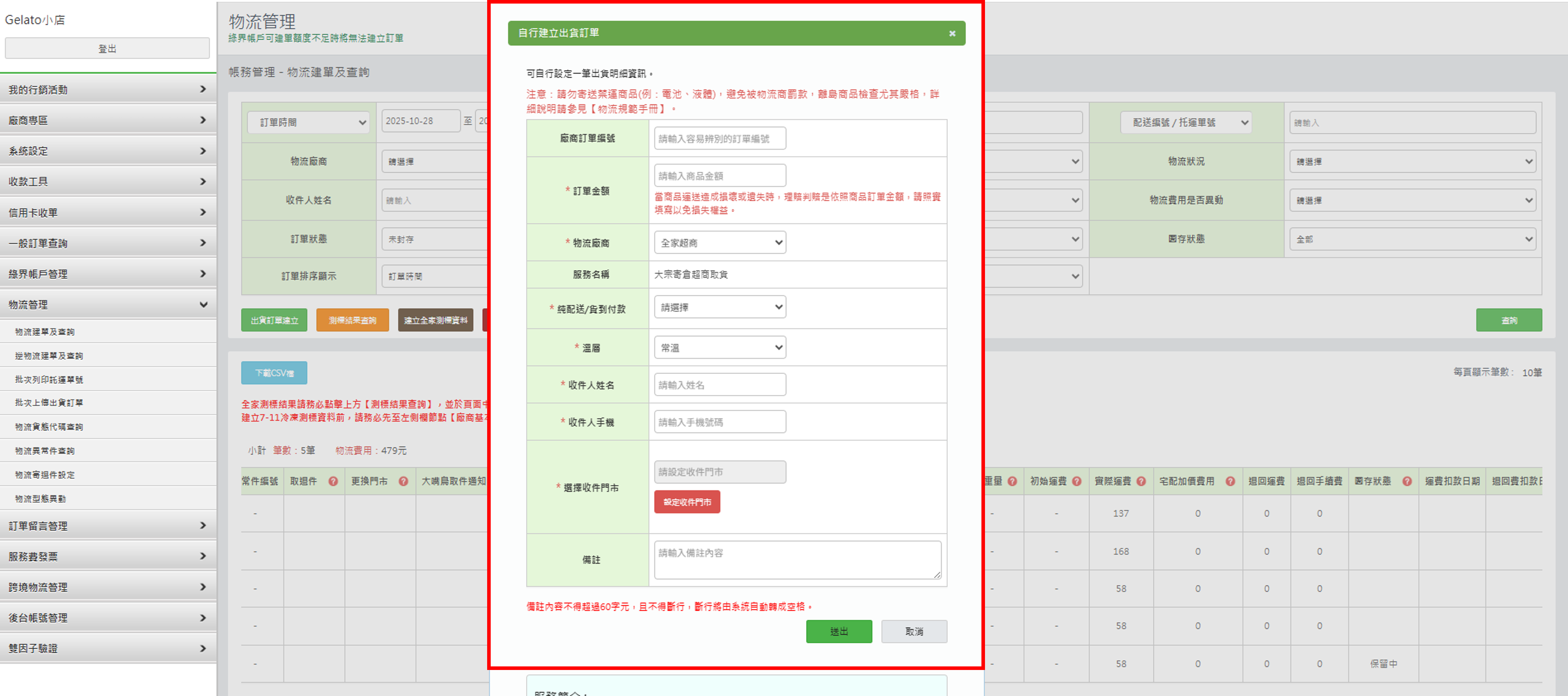The image size is (1568, 696).
Task: Click help icon next to 初始運費
Action: point(1076,481)
